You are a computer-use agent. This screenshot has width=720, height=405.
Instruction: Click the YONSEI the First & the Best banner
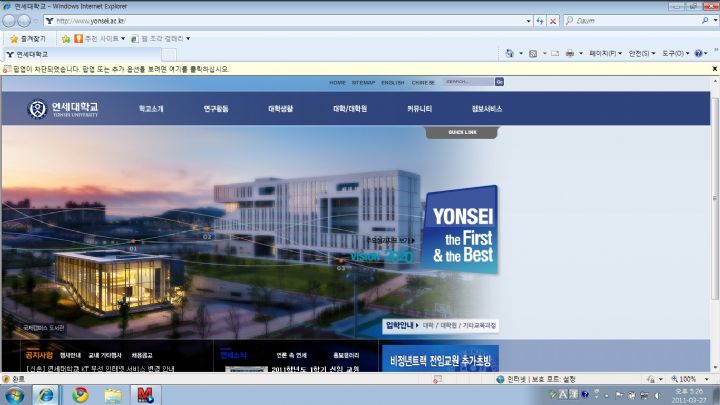pyautogui.click(x=461, y=230)
